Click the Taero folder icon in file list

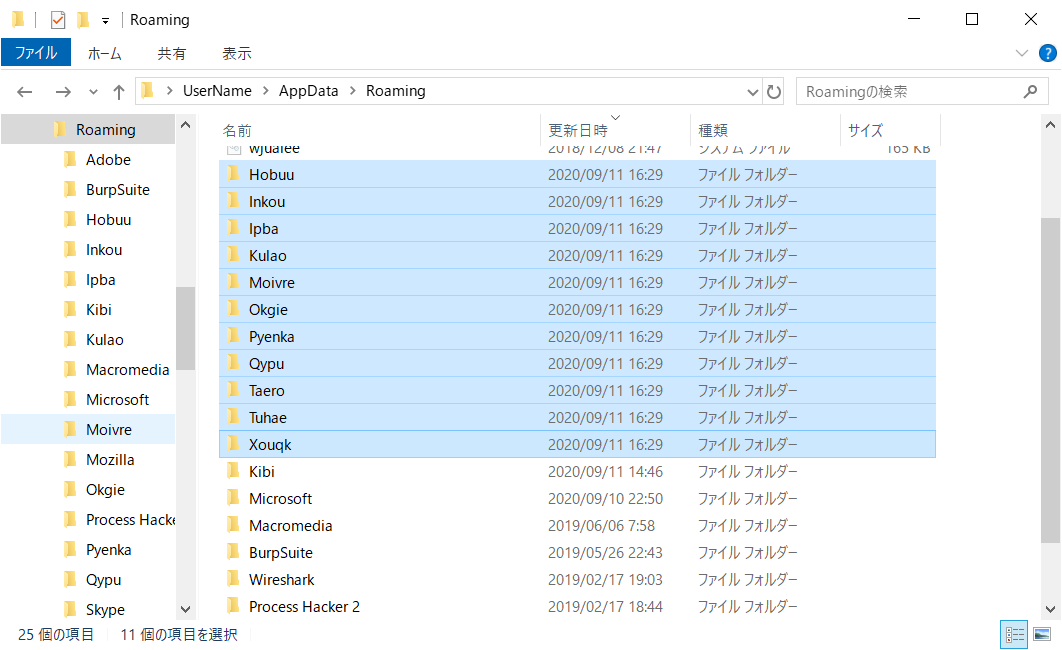tap(233, 390)
